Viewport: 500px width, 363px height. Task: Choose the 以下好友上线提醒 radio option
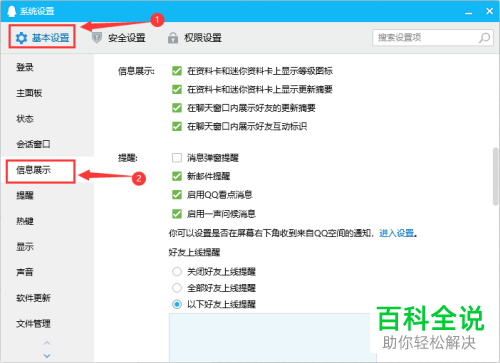(x=177, y=304)
